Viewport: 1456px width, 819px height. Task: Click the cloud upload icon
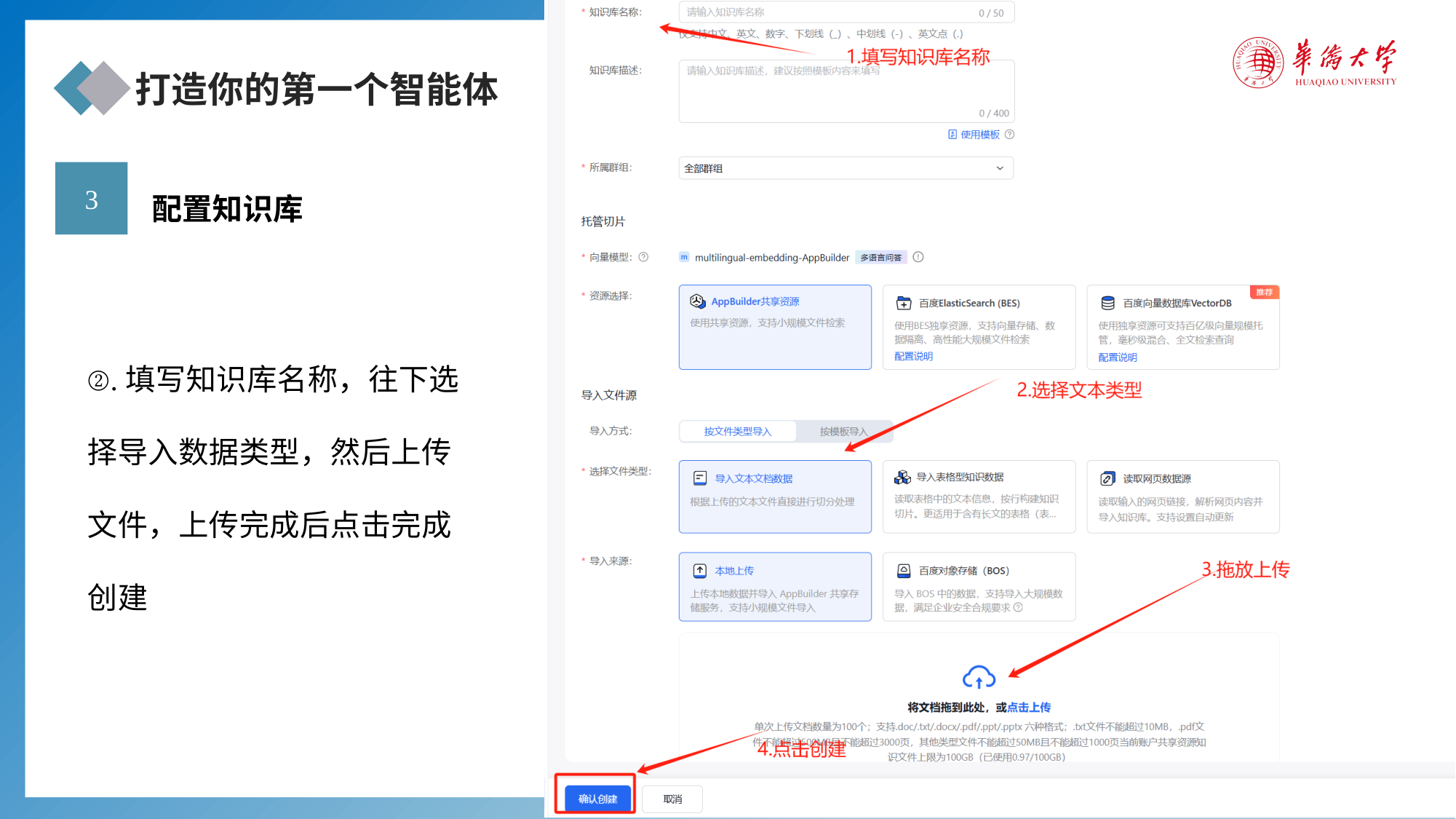point(979,677)
